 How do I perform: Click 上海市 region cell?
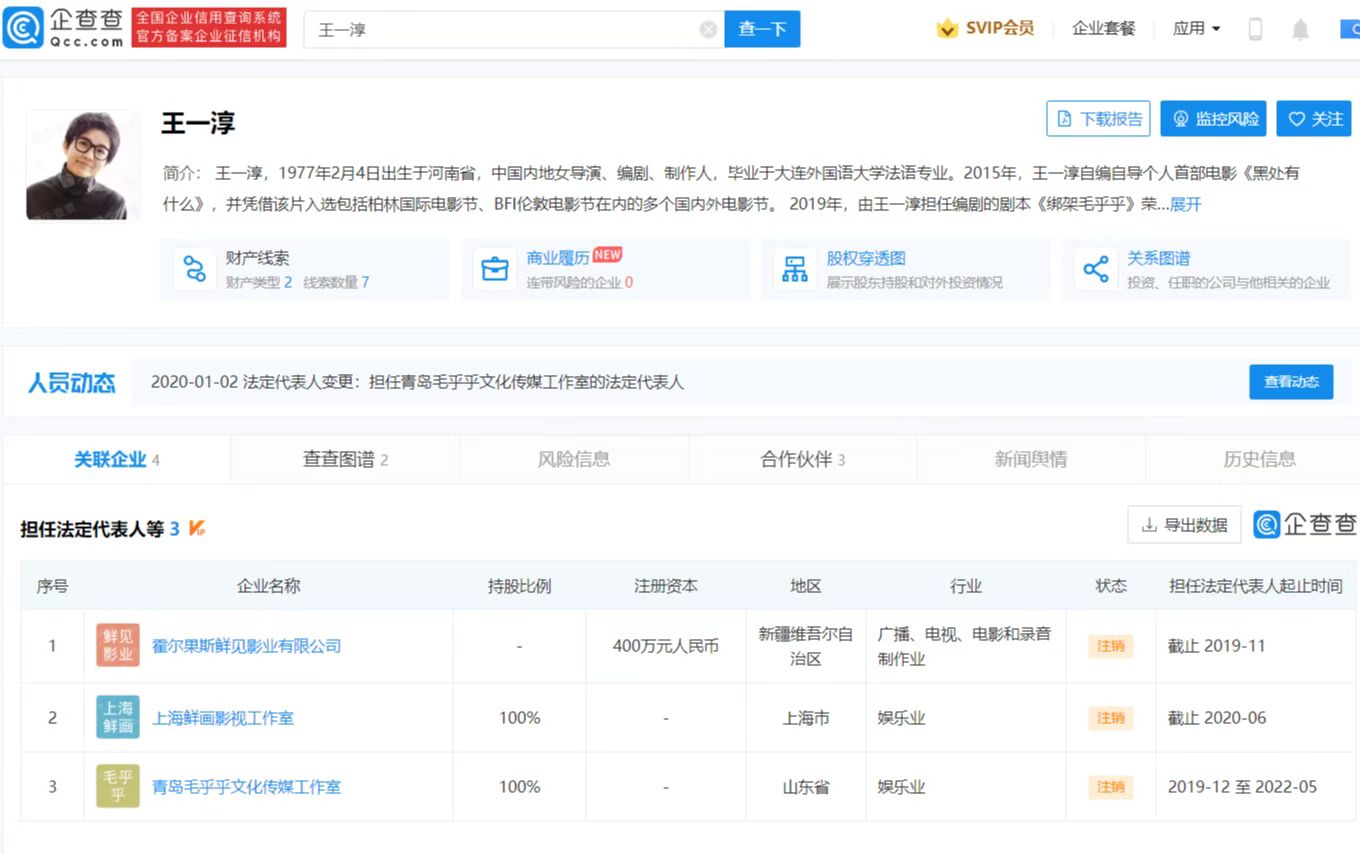806,718
